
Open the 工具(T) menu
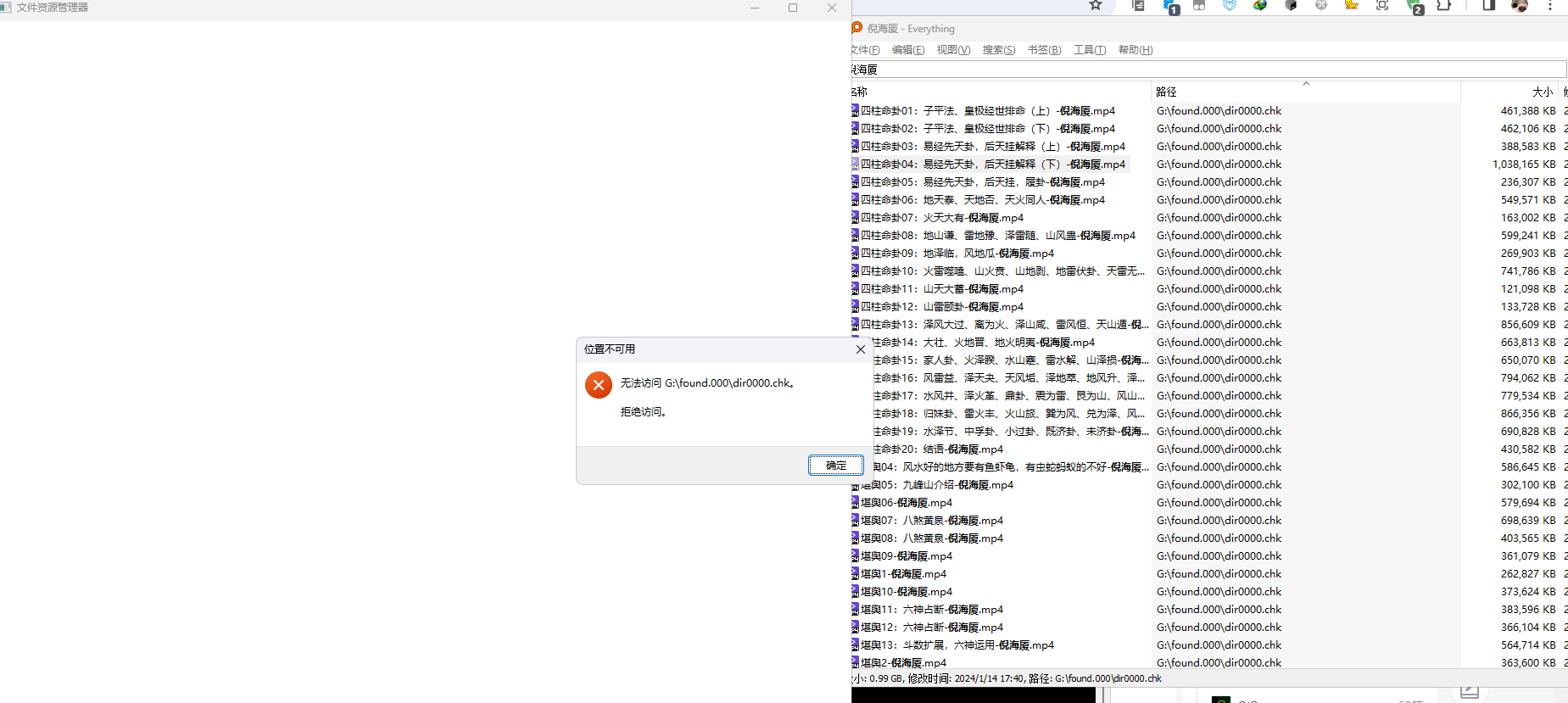point(1090,50)
